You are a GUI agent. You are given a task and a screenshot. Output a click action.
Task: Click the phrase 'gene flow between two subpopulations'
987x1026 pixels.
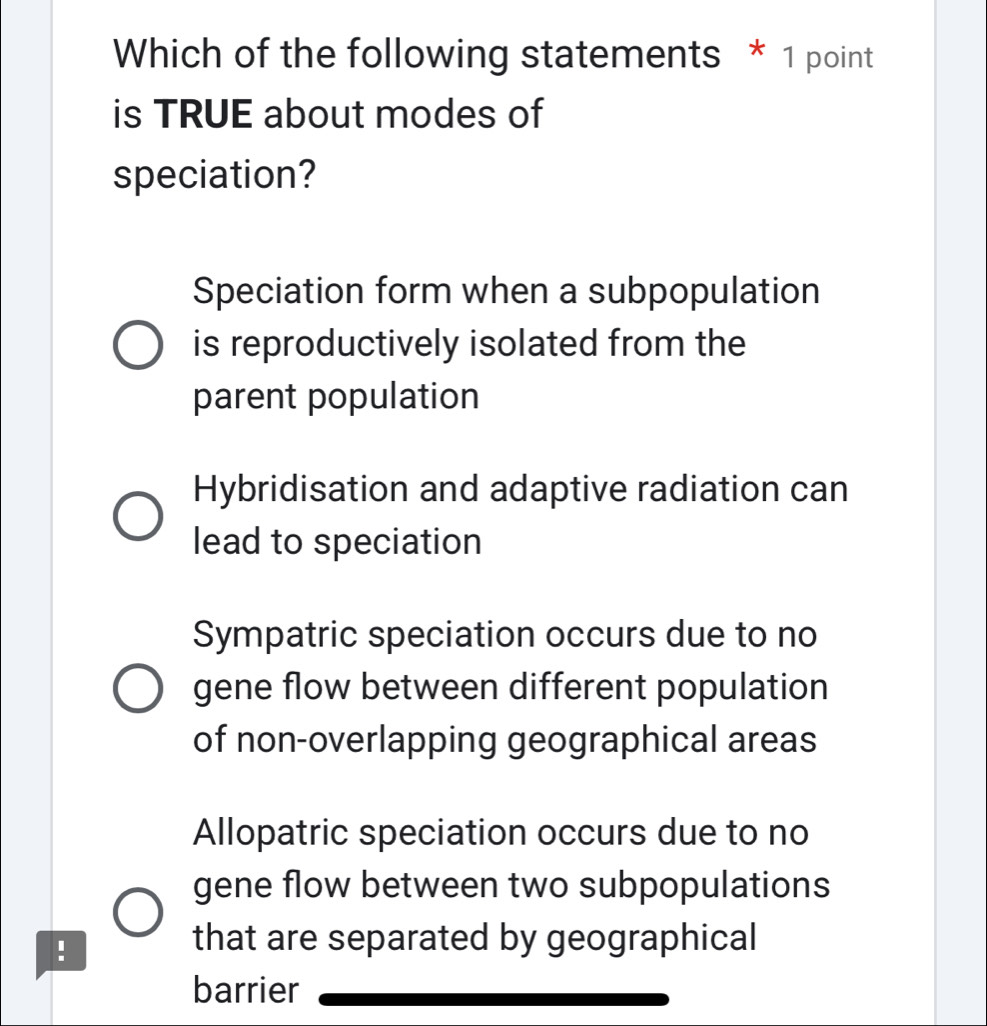pyautogui.click(x=512, y=885)
